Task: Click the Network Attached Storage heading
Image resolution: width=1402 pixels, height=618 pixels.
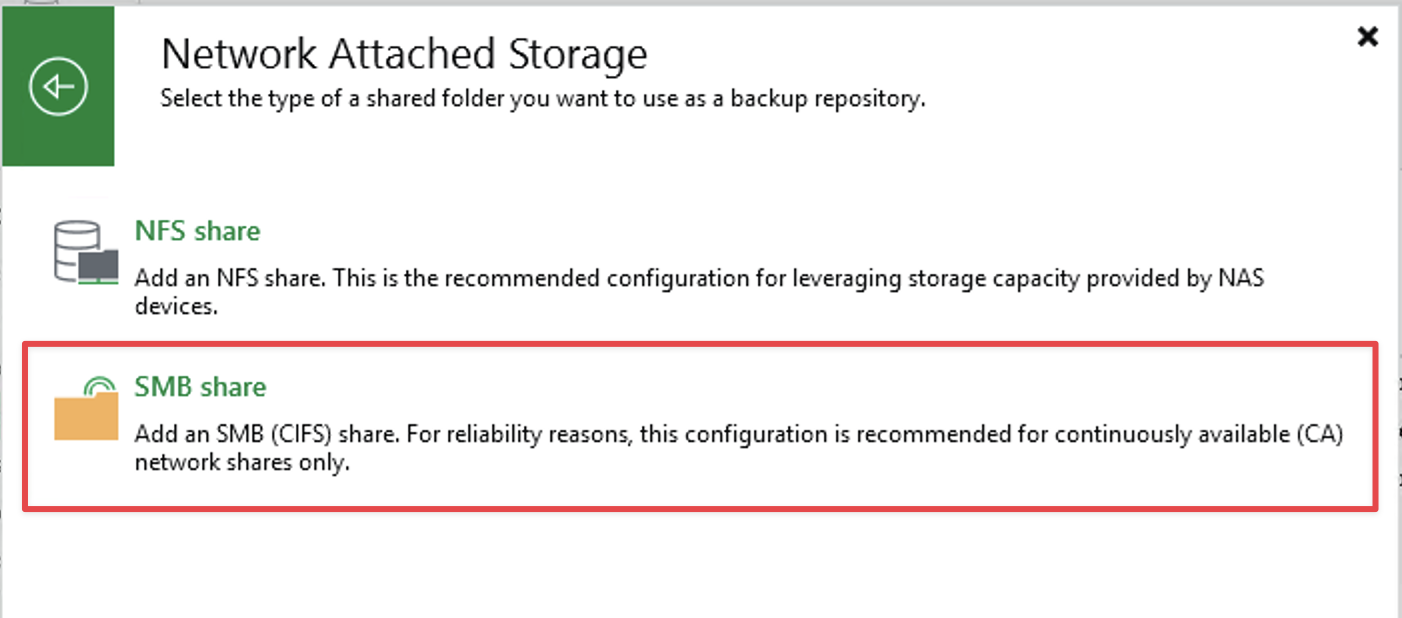Action: pos(404,54)
